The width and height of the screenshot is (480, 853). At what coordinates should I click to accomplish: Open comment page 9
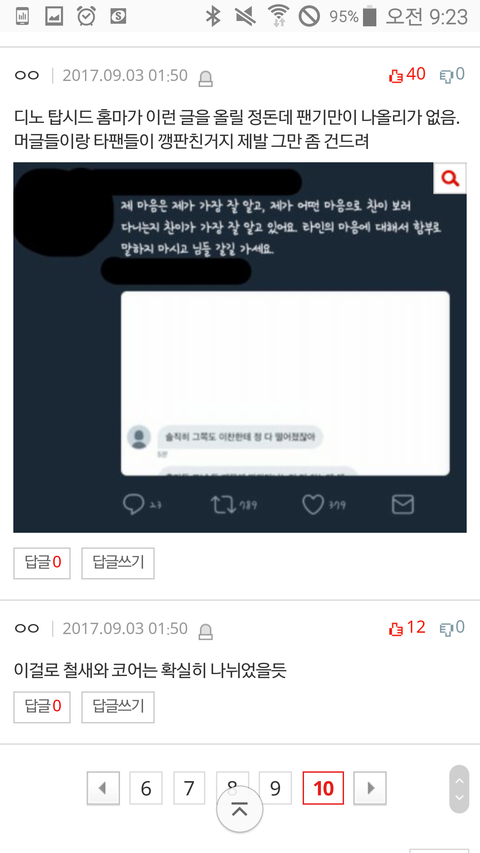275,788
